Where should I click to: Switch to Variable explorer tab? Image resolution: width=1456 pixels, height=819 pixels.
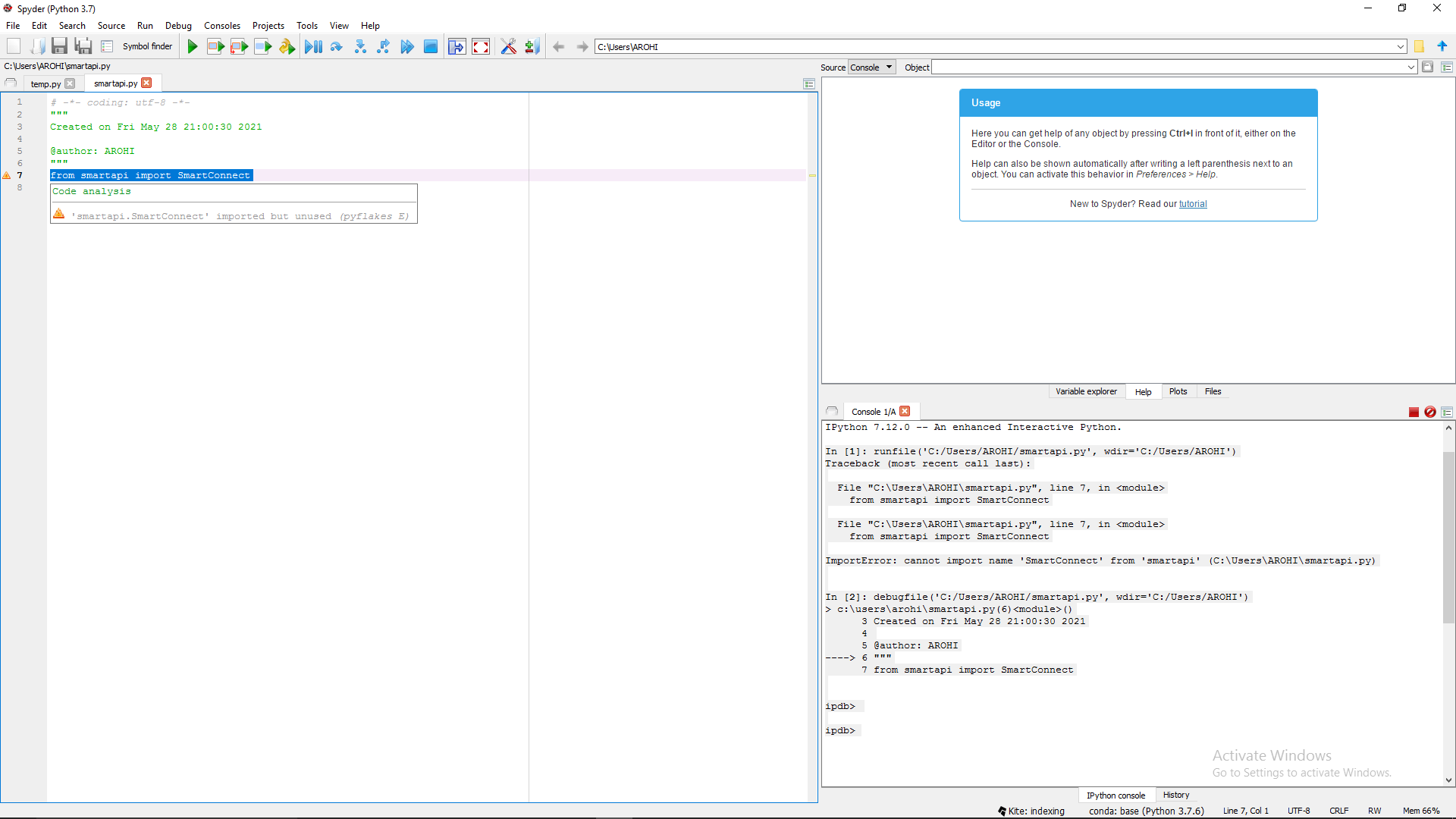[1086, 391]
